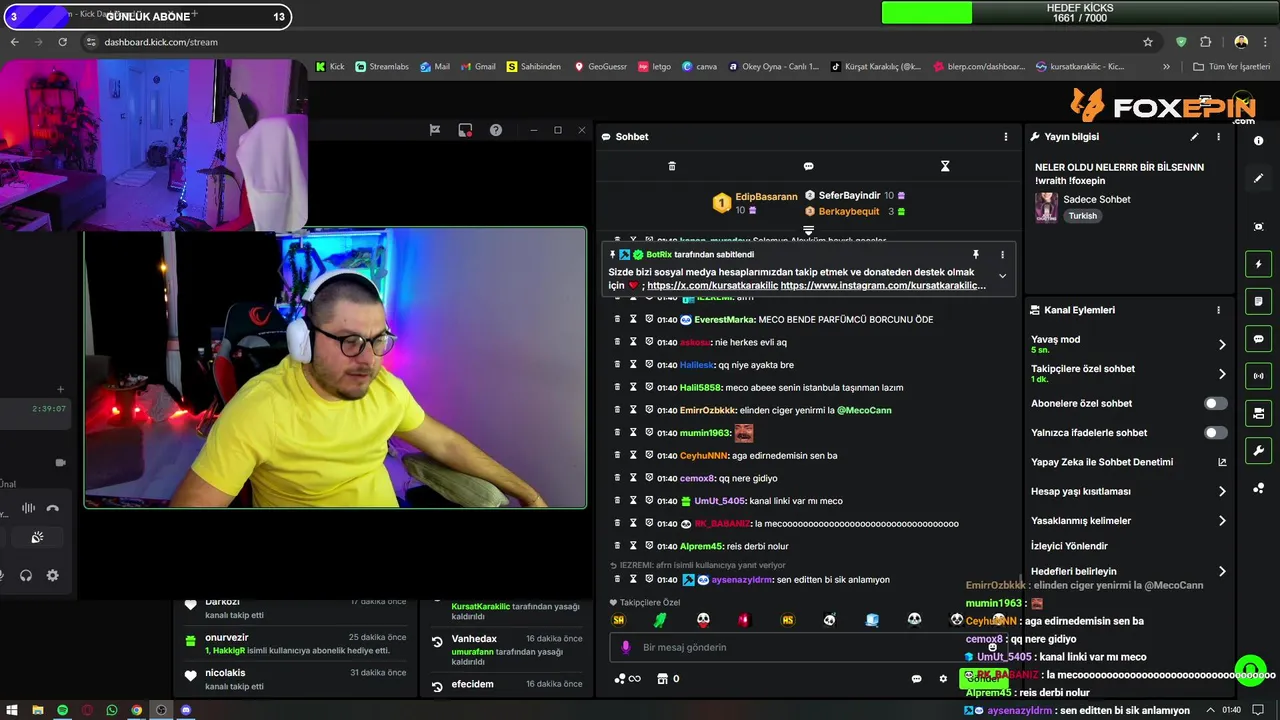
Task: Click username UmUt_5405 in chat
Action: pos(719,501)
